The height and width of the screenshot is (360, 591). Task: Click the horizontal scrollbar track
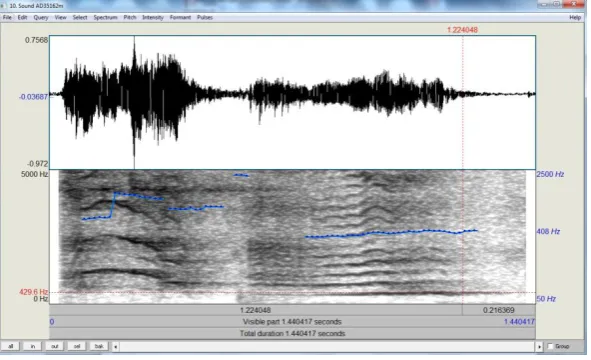click(x=327, y=346)
